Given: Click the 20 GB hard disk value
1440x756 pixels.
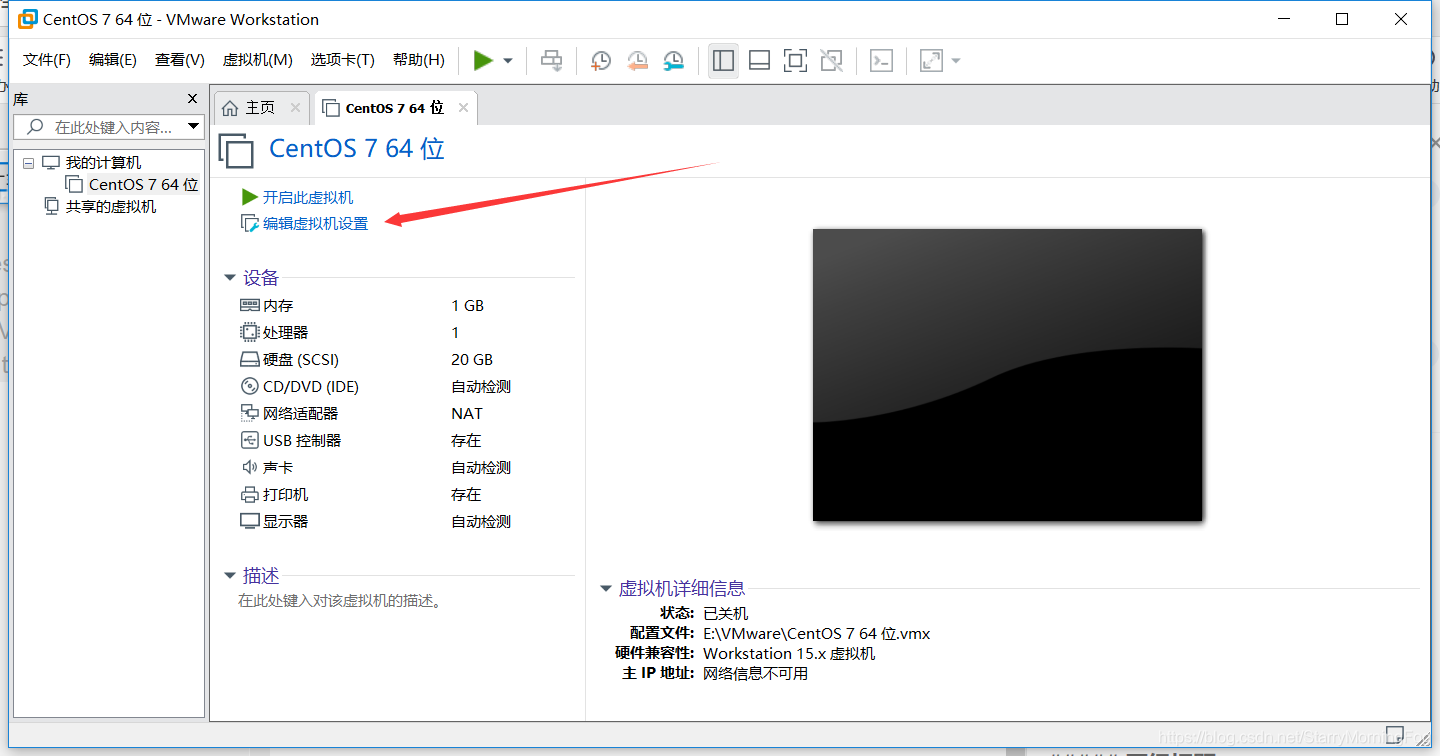Looking at the screenshot, I should [x=472, y=359].
